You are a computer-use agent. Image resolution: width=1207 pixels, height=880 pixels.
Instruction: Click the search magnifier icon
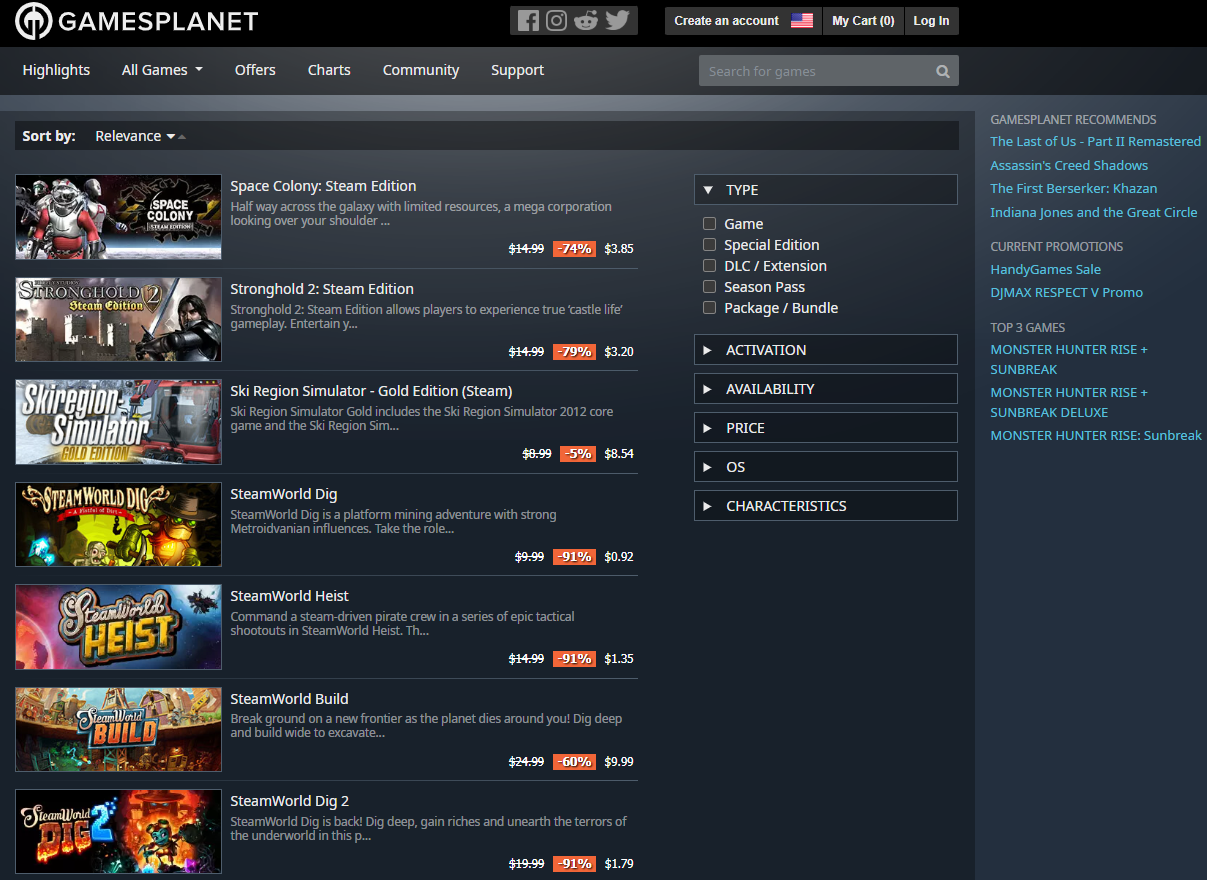click(x=942, y=71)
